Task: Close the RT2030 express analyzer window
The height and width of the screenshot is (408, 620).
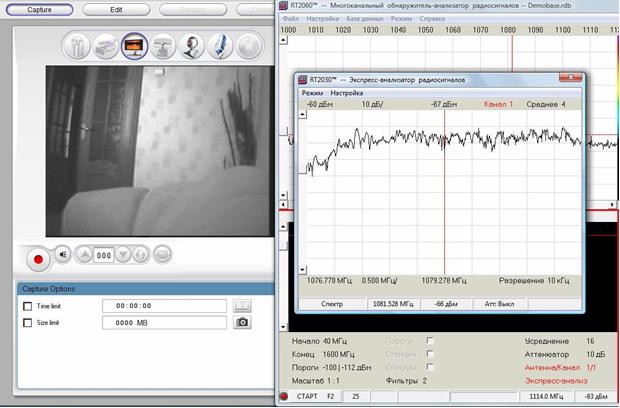Action: pyautogui.click(x=570, y=77)
